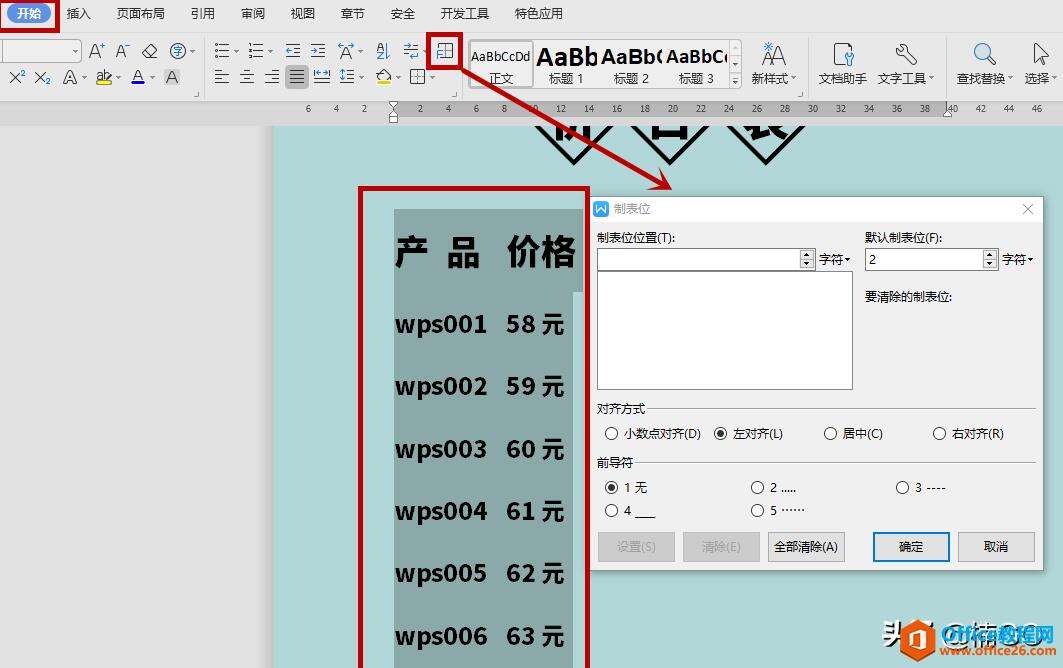
Task: Justify text alignment
Action: tap(297, 77)
